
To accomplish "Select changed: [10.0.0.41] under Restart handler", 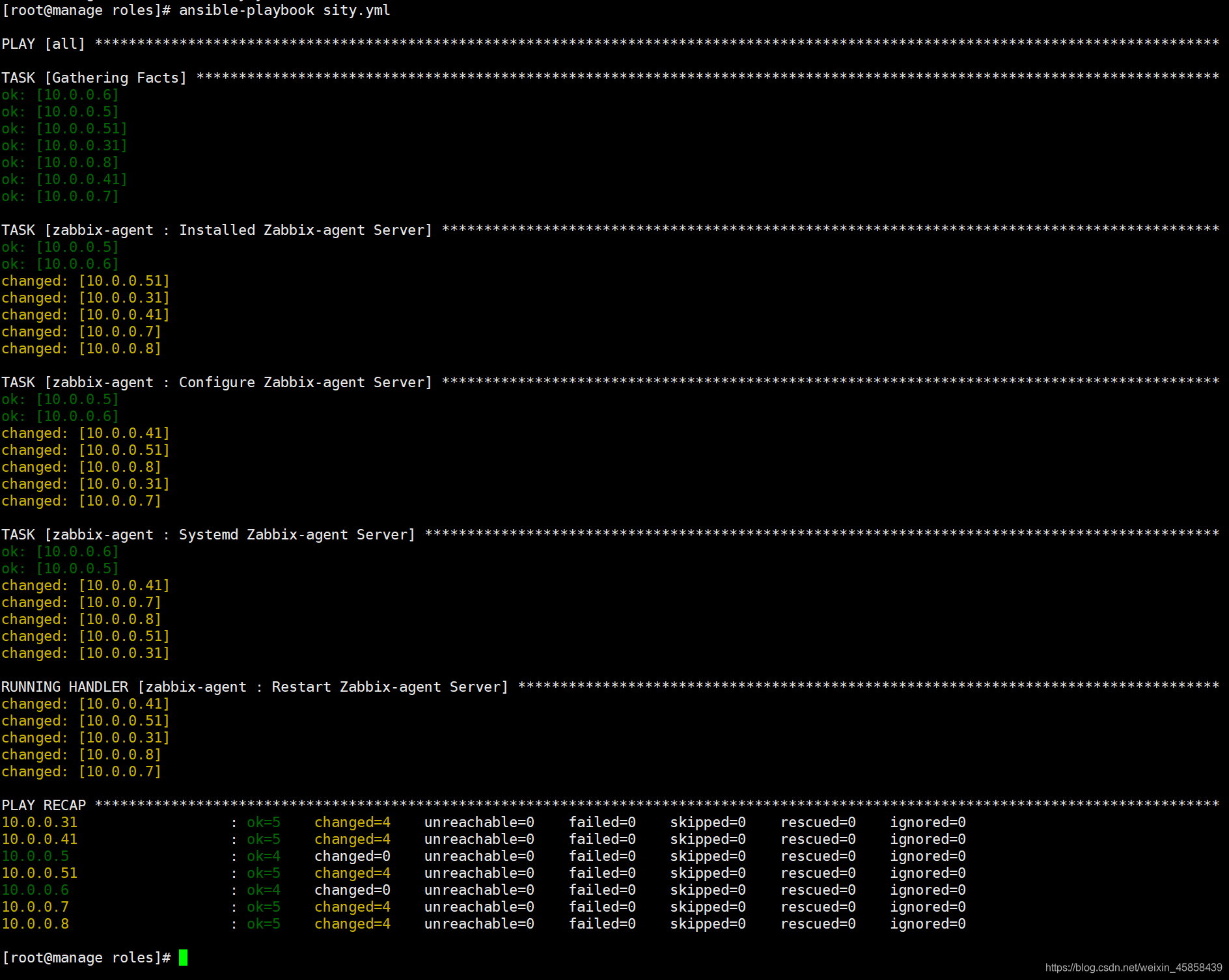I will point(85,704).
